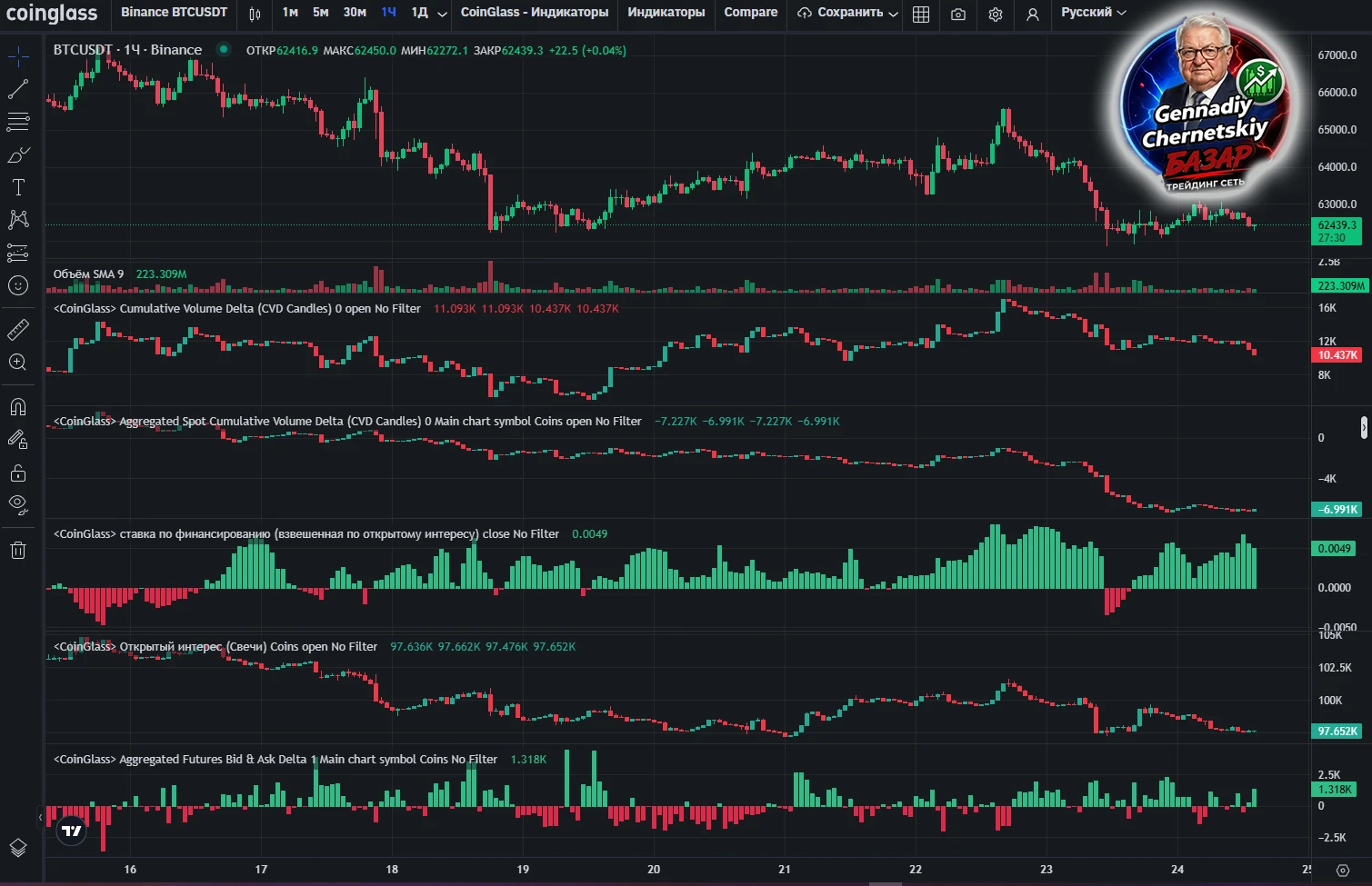
Task: Open the Compare menu
Action: click(751, 13)
